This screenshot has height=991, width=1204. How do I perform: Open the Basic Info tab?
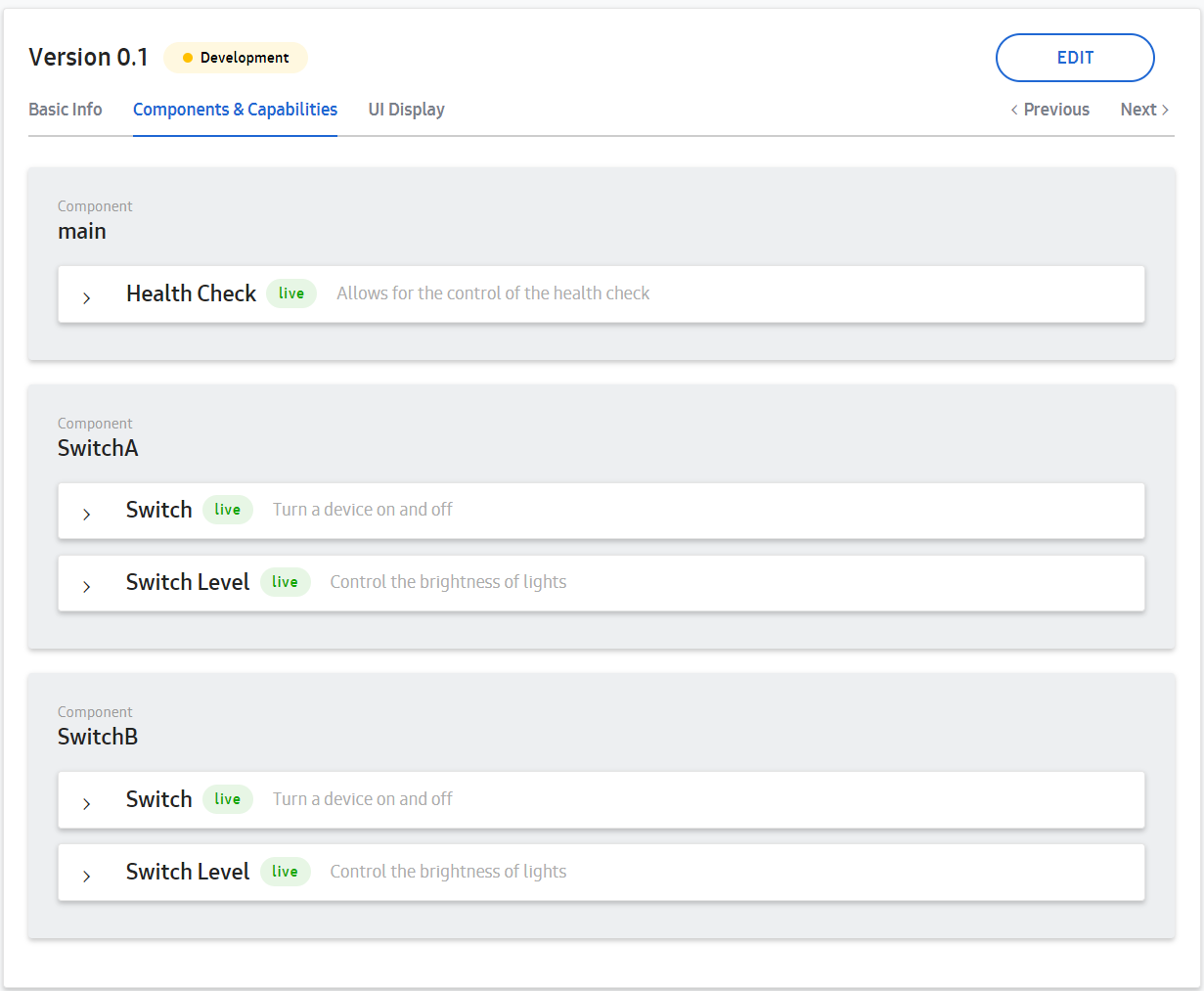pyautogui.click(x=66, y=110)
